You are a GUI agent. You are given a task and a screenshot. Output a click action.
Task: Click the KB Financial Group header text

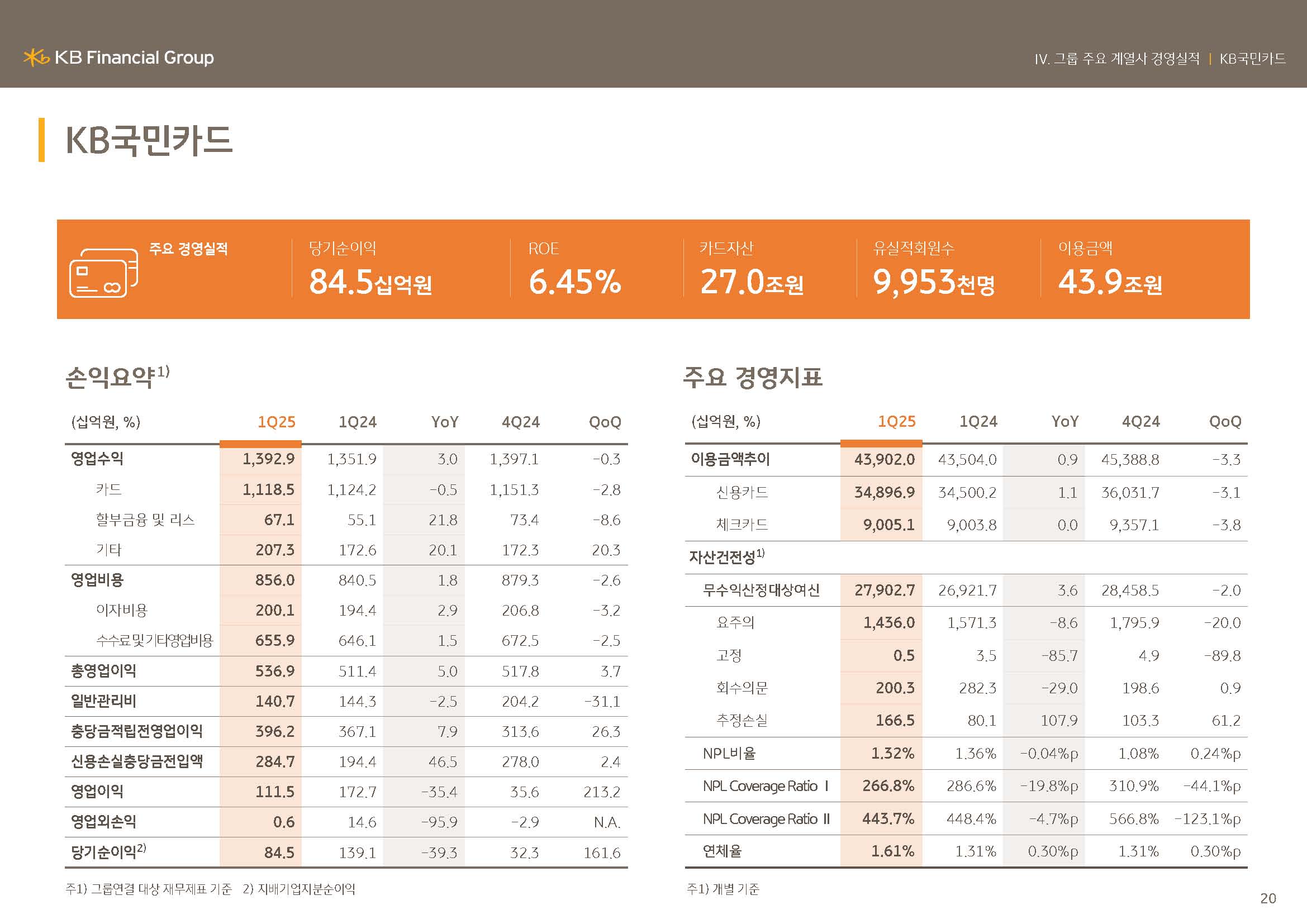pos(134,58)
